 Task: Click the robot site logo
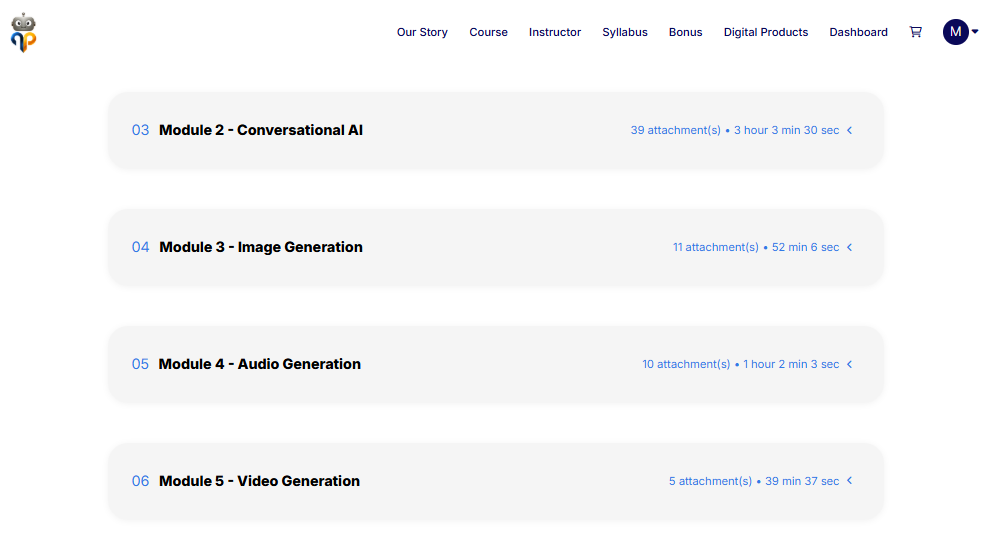[24, 32]
